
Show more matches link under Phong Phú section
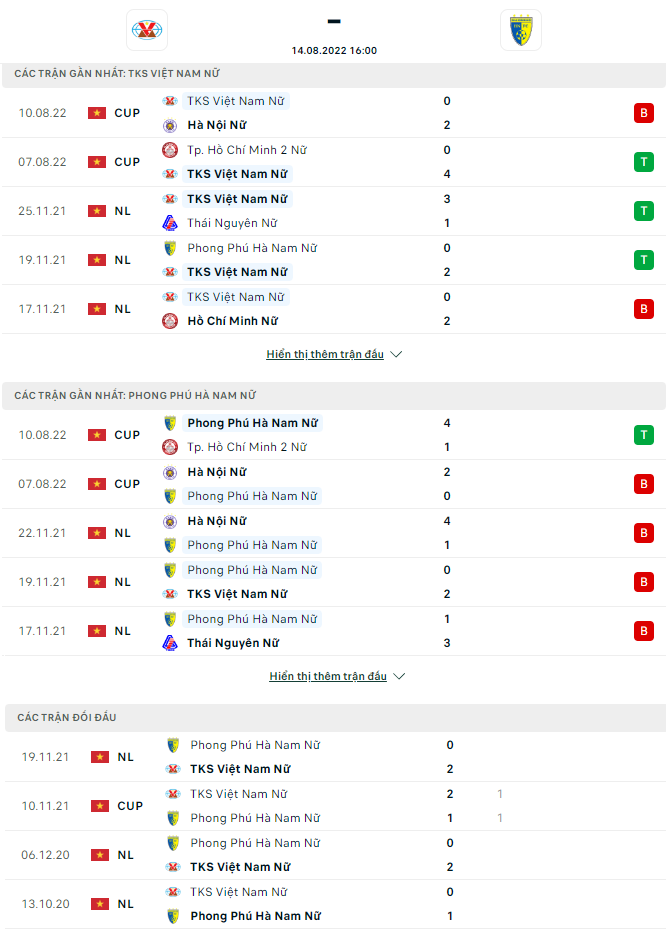[328, 677]
